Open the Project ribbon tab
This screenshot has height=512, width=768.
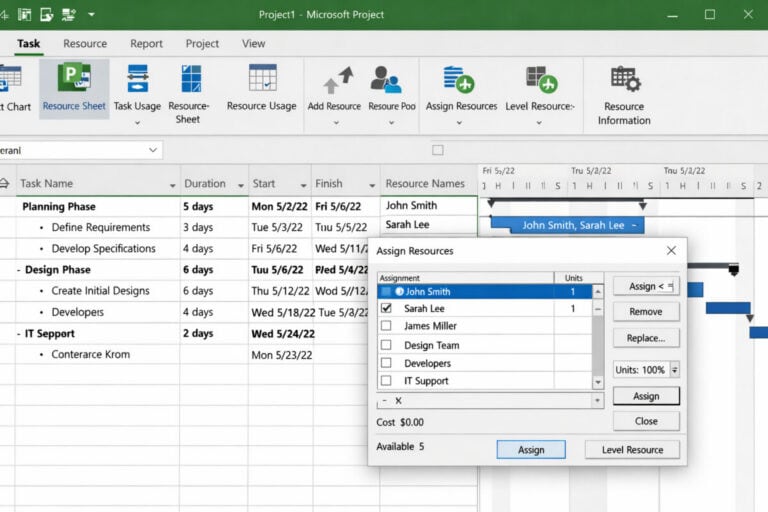[x=202, y=44]
